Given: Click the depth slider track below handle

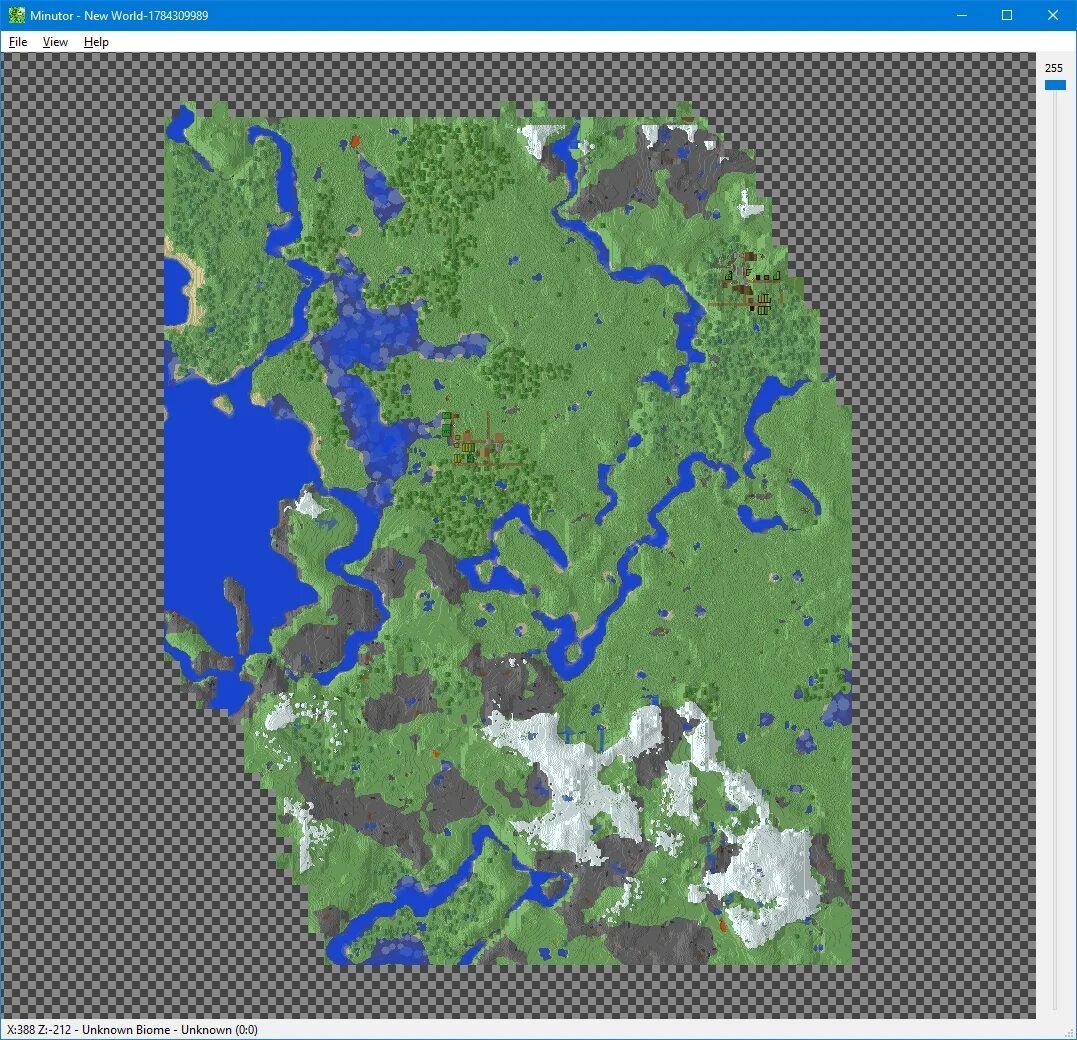Looking at the screenshot, I should [1056, 550].
